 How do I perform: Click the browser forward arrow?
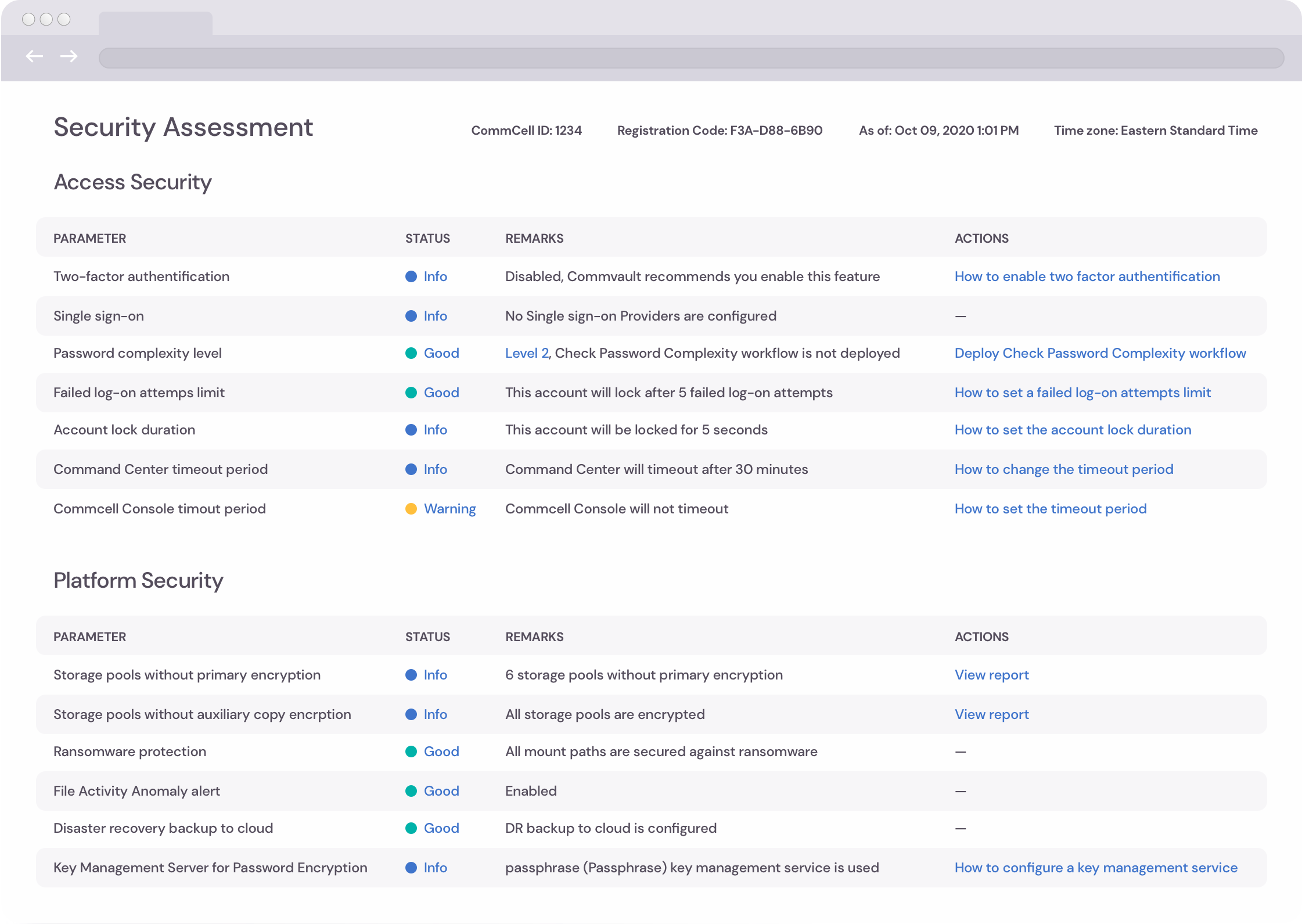(x=69, y=56)
